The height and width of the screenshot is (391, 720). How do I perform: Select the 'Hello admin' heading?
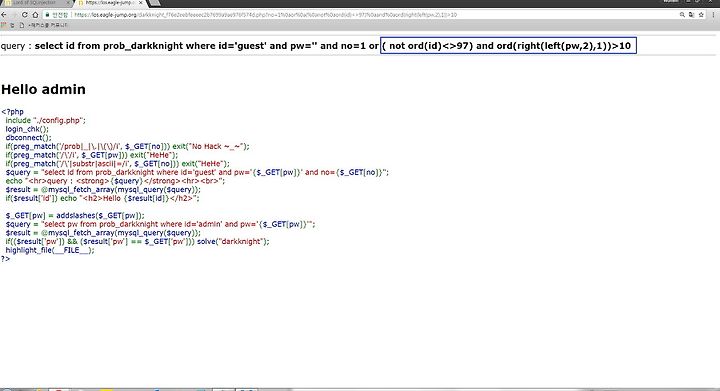pyautogui.click(x=44, y=89)
